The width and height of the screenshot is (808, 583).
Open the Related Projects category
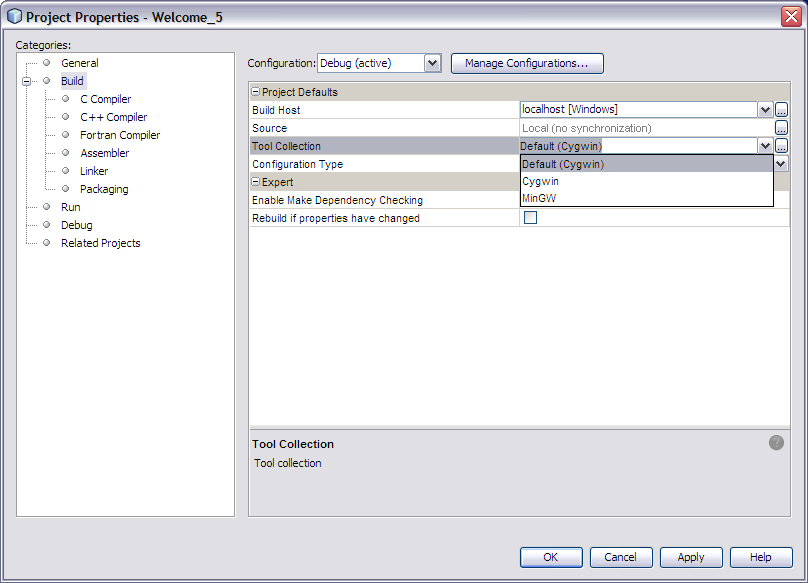pyautogui.click(x=100, y=243)
